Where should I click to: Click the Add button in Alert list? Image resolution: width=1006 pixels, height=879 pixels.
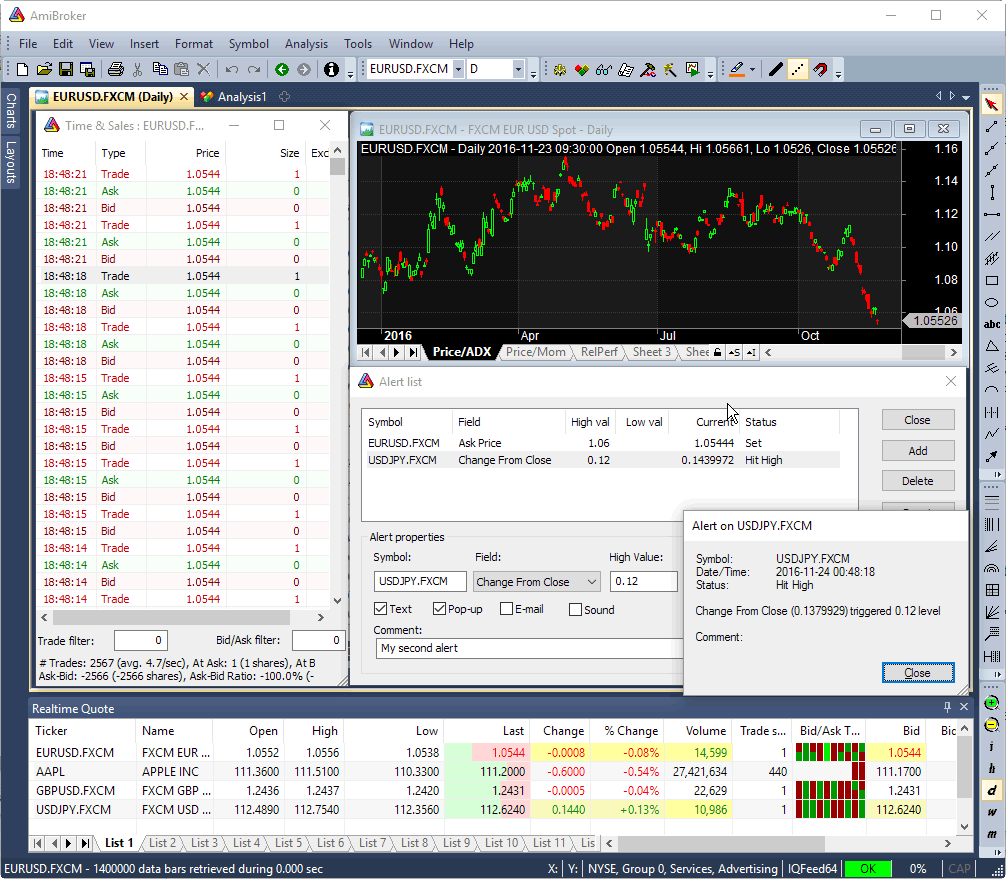[918, 450]
